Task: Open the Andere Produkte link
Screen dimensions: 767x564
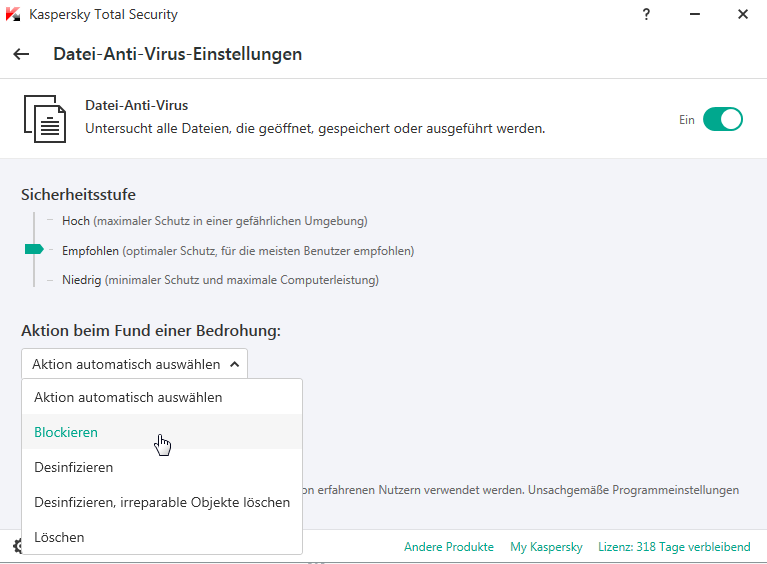Action: click(x=448, y=547)
